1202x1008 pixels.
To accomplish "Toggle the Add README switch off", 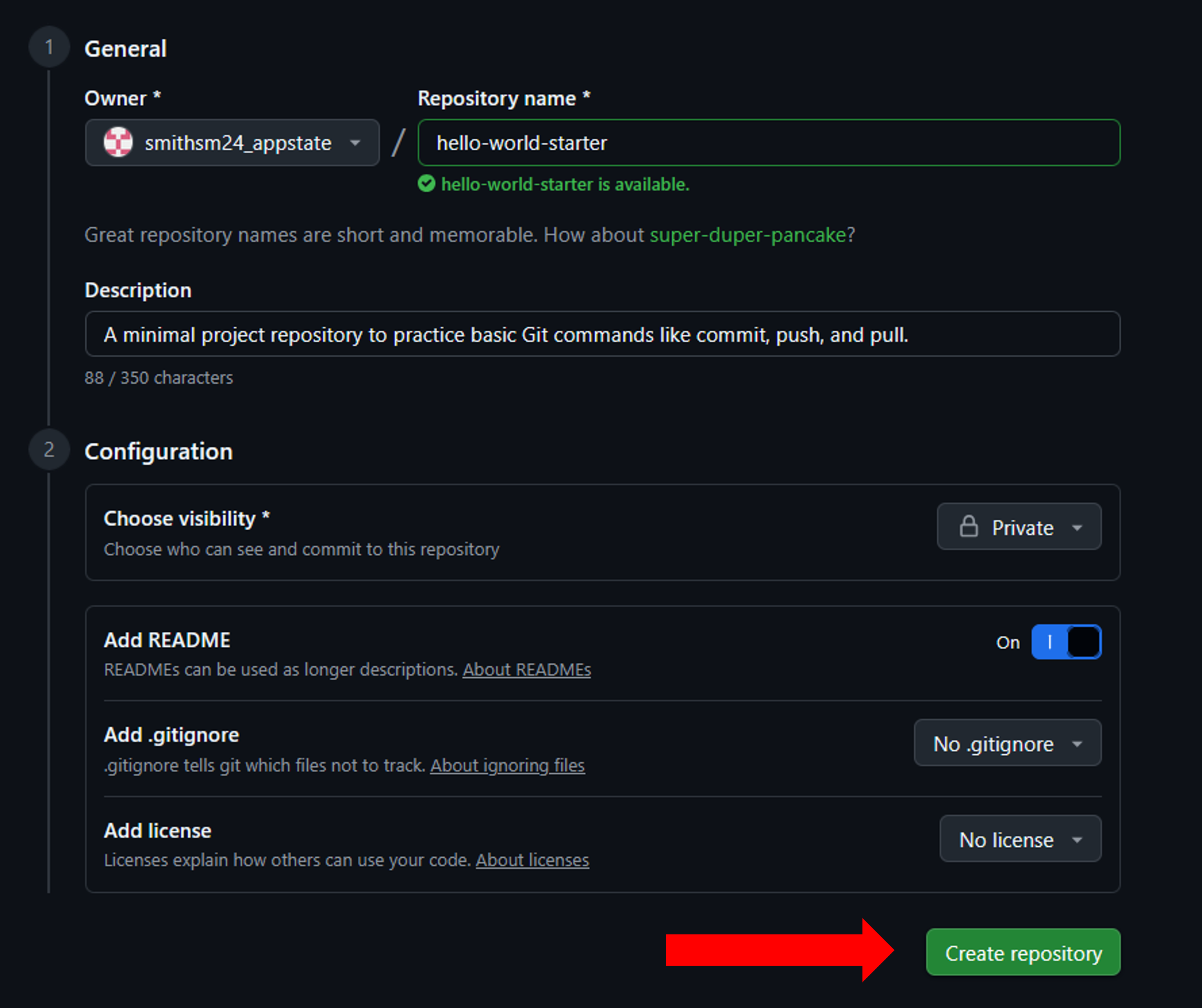I will [x=1066, y=641].
